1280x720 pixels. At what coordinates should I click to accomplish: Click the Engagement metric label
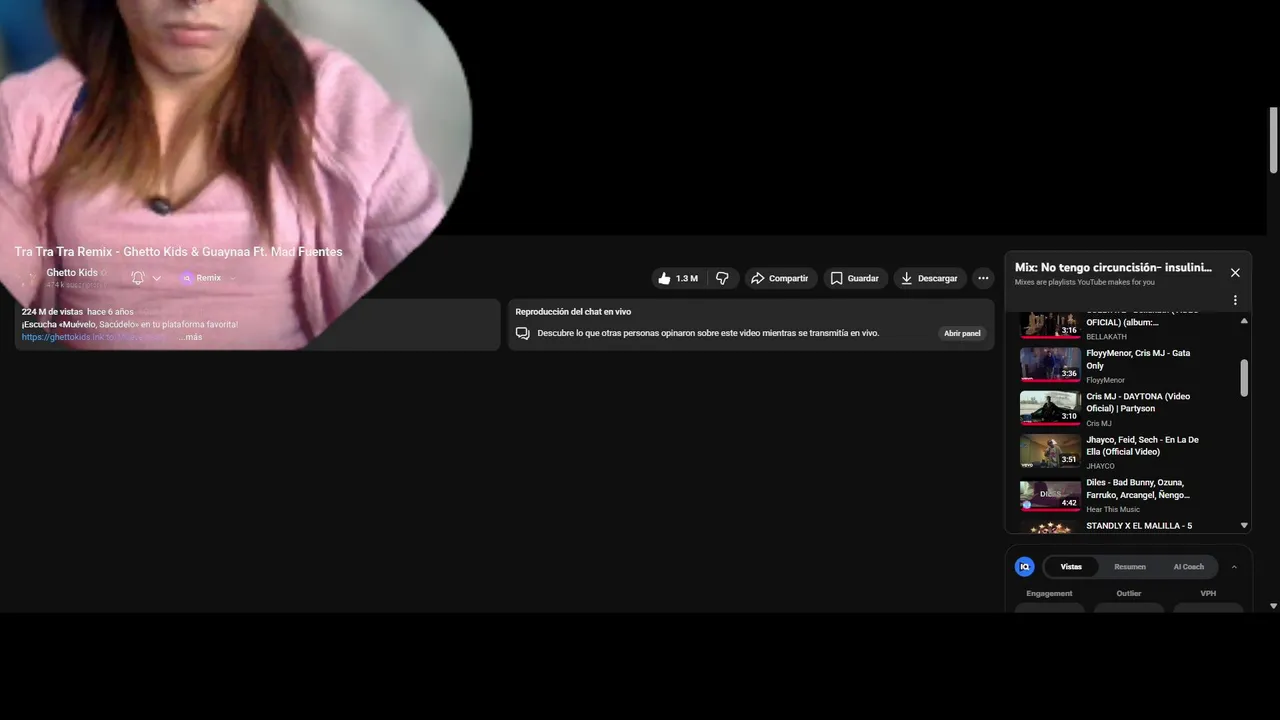[1049, 594]
